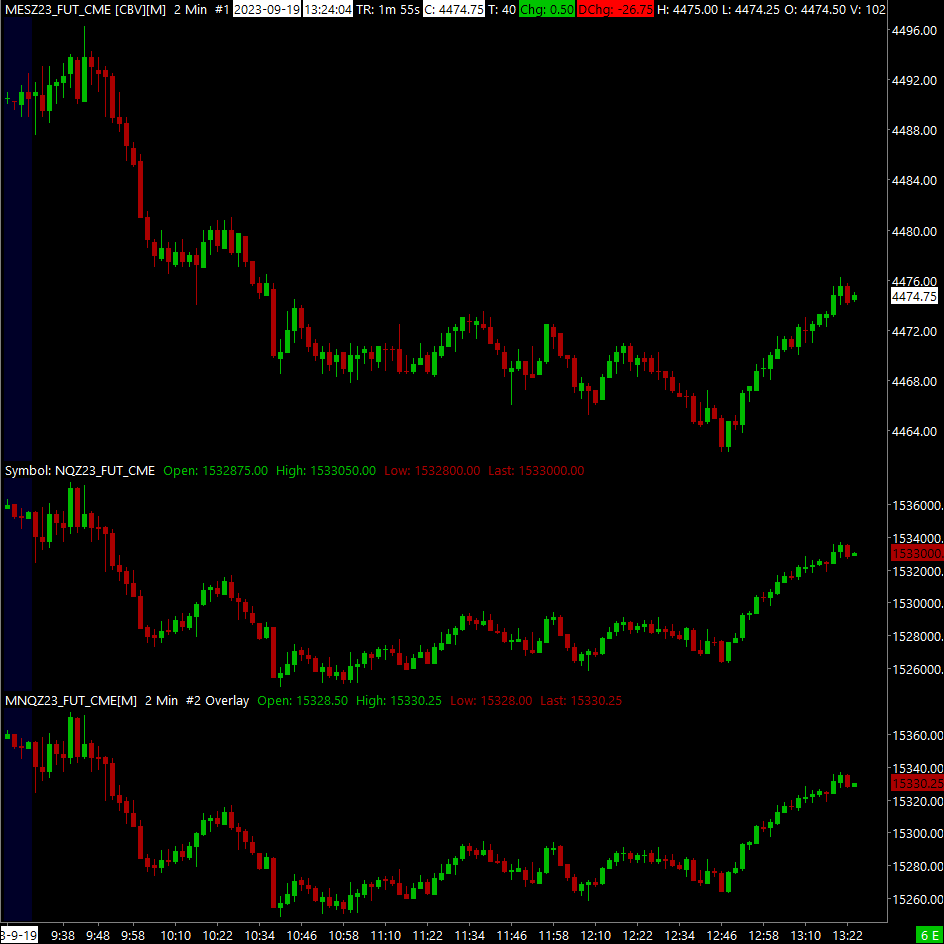Click the 4496.00 price scale label
944x944 pixels.
coord(916,31)
